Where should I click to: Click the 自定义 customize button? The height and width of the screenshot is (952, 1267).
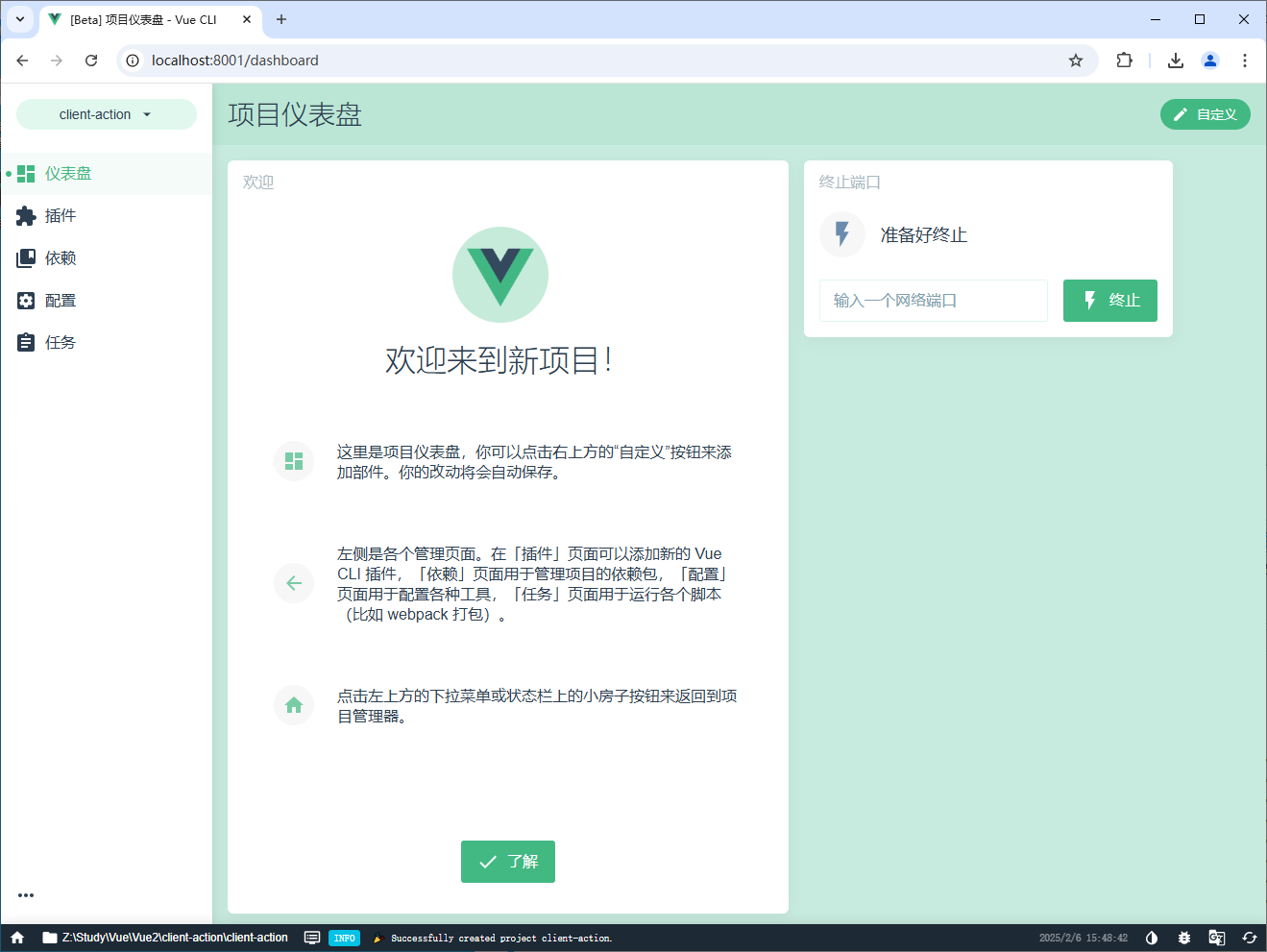[1206, 114]
